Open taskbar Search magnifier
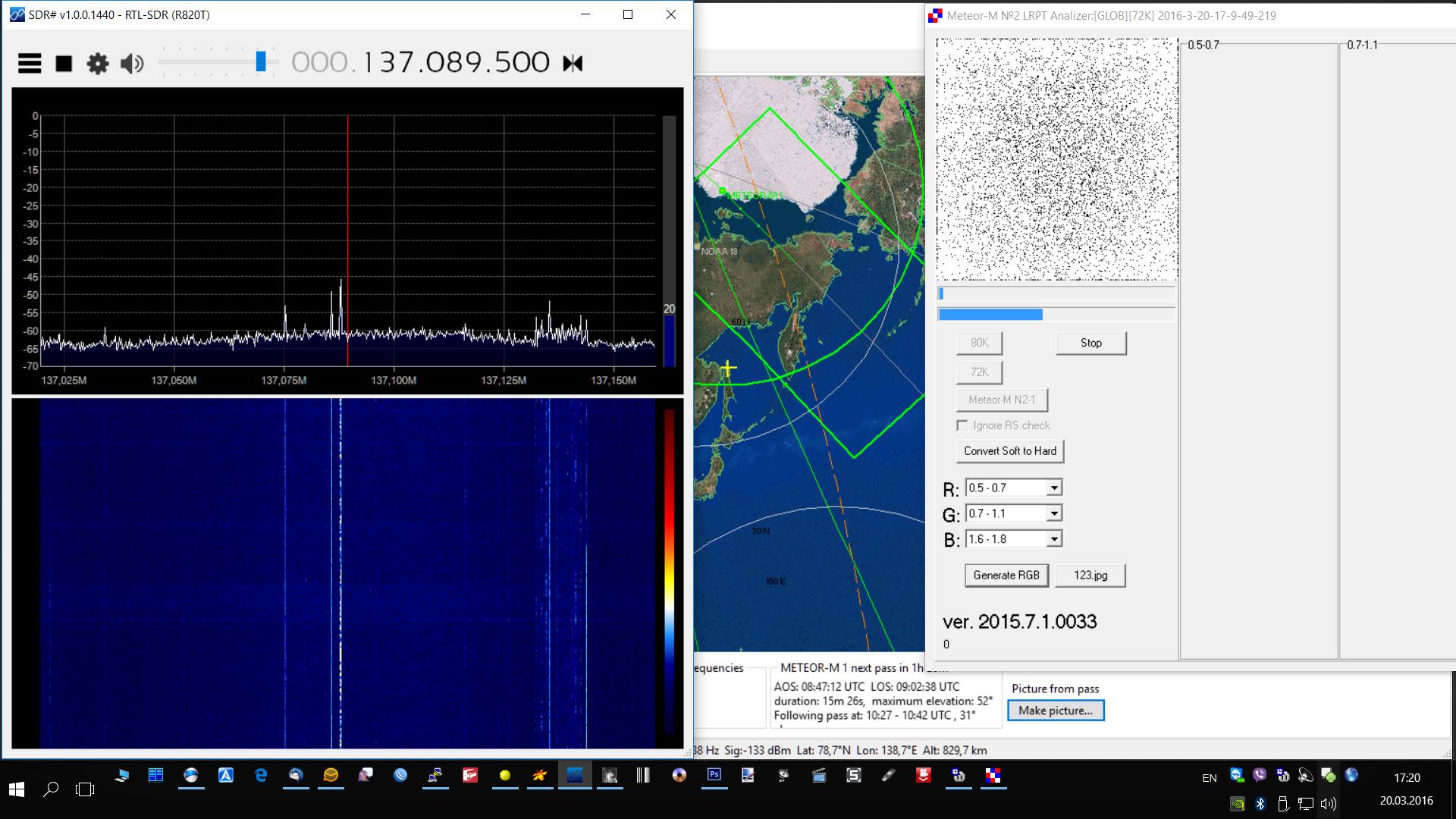 point(51,789)
